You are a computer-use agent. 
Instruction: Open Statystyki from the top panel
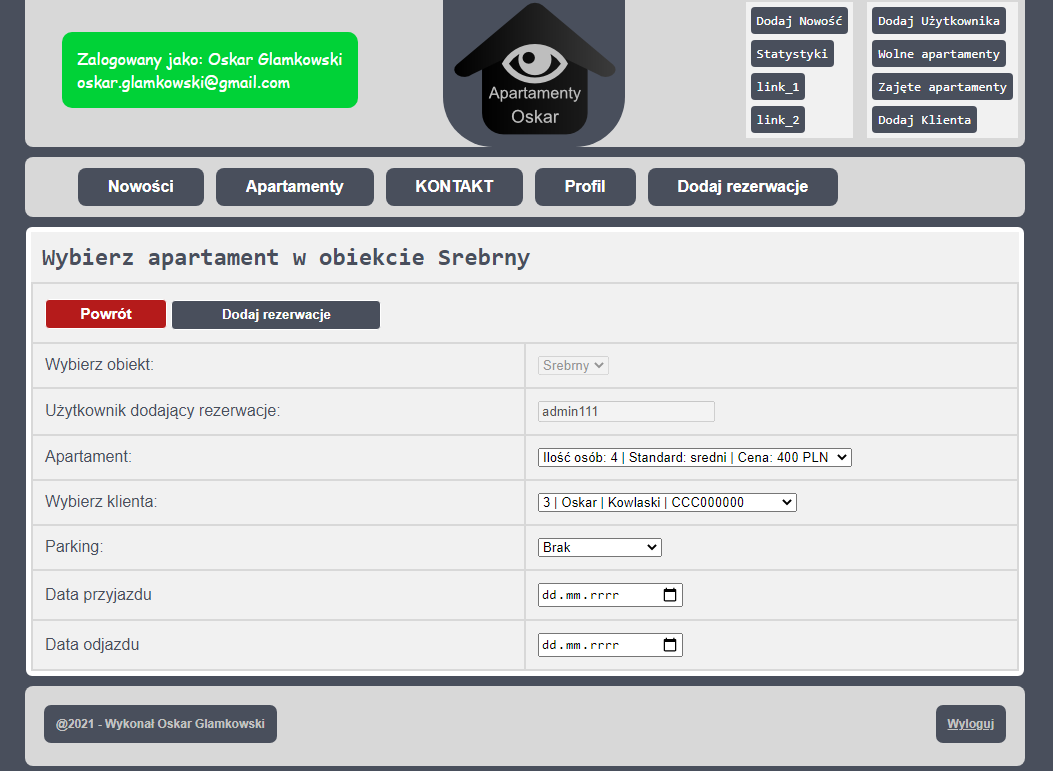[x=792, y=53]
